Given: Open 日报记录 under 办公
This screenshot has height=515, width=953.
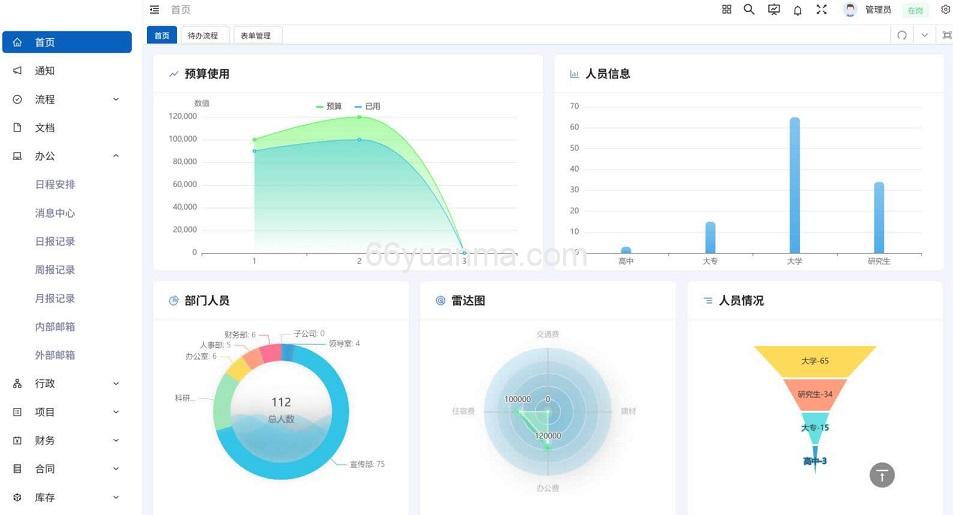Looking at the screenshot, I should [x=55, y=241].
